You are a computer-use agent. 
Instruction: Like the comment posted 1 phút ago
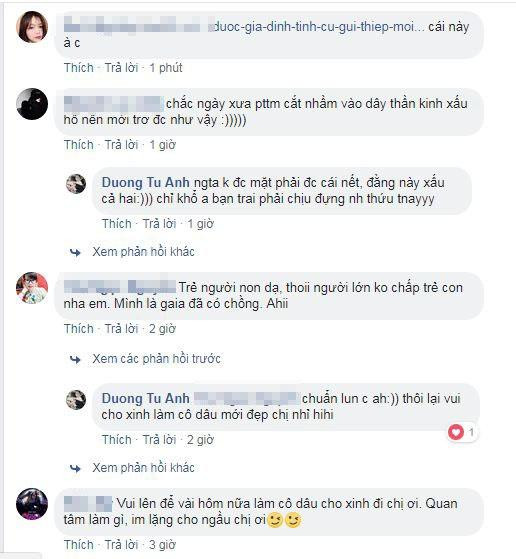click(79, 67)
